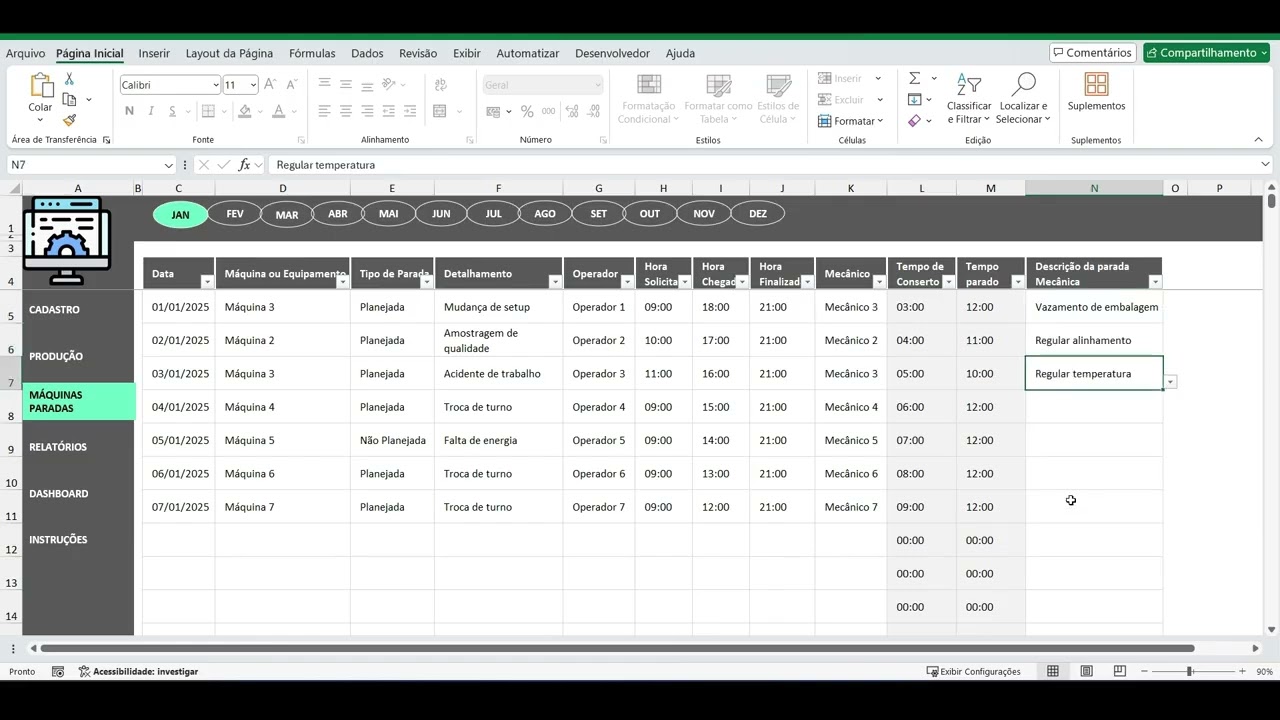This screenshot has height=720, width=1280.
Task: Click the computer gear logo image
Action: (67, 241)
